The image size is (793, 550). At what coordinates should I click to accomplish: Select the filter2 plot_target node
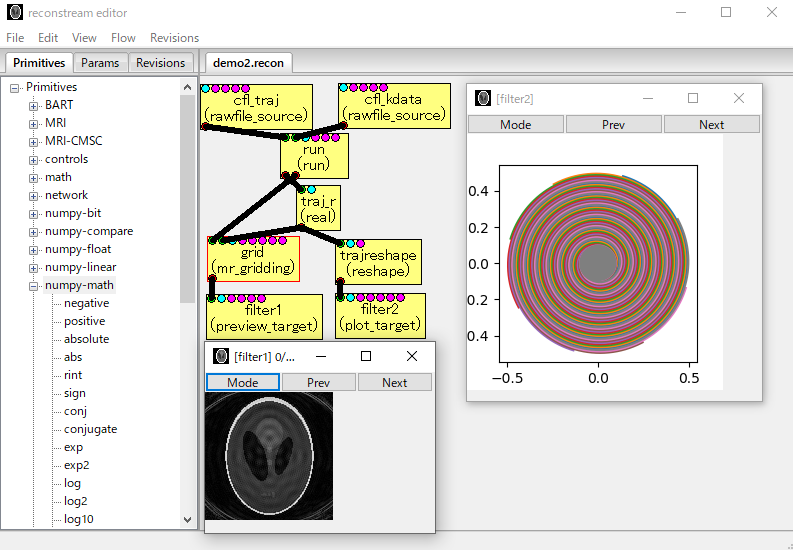(381, 318)
